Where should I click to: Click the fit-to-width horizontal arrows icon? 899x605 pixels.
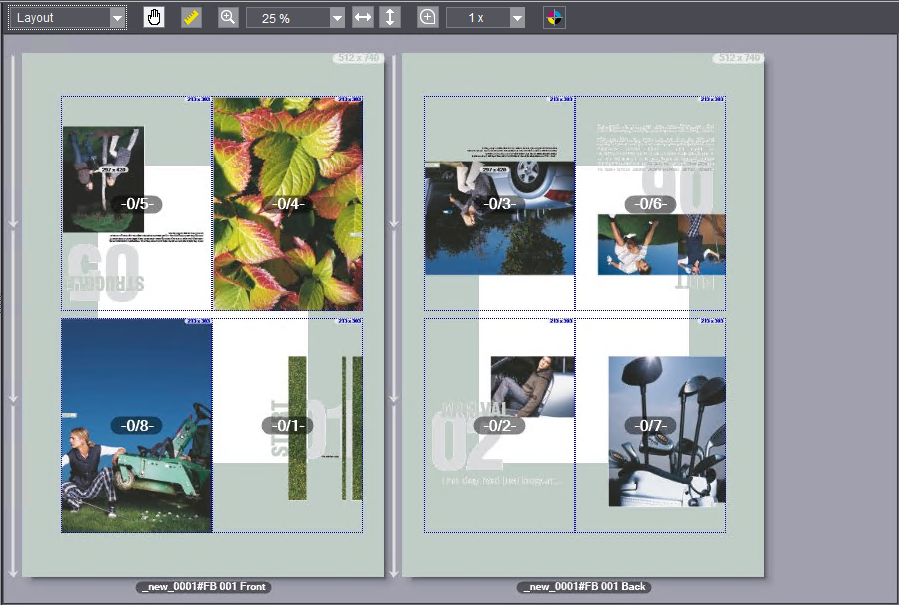click(x=362, y=16)
